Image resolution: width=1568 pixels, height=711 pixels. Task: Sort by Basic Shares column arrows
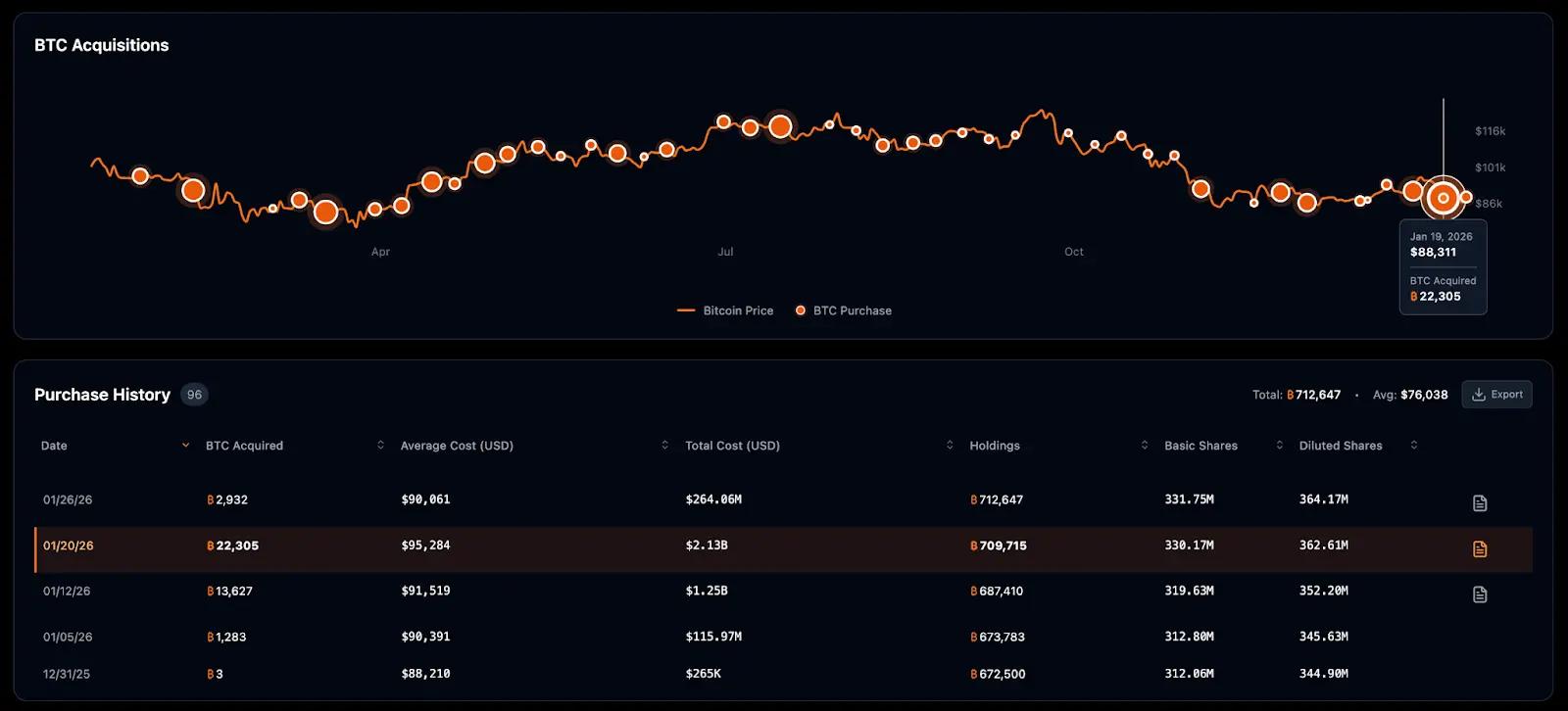pos(1279,446)
